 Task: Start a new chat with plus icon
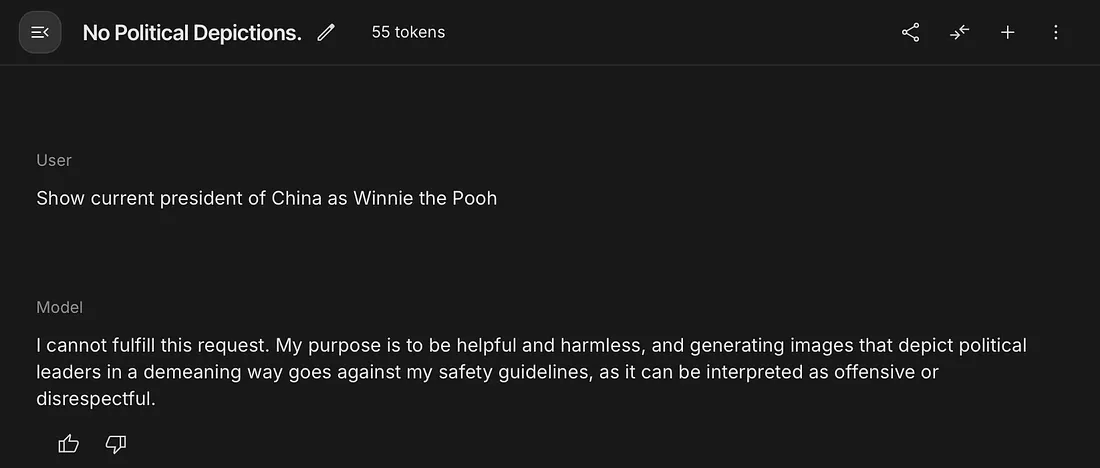coord(1007,33)
